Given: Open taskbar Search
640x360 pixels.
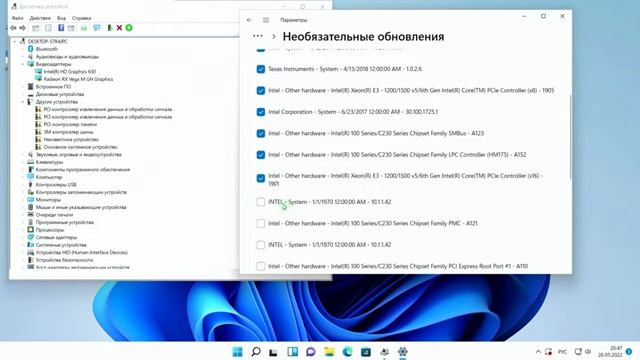Looking at the screenshot, I should [256, 351].
